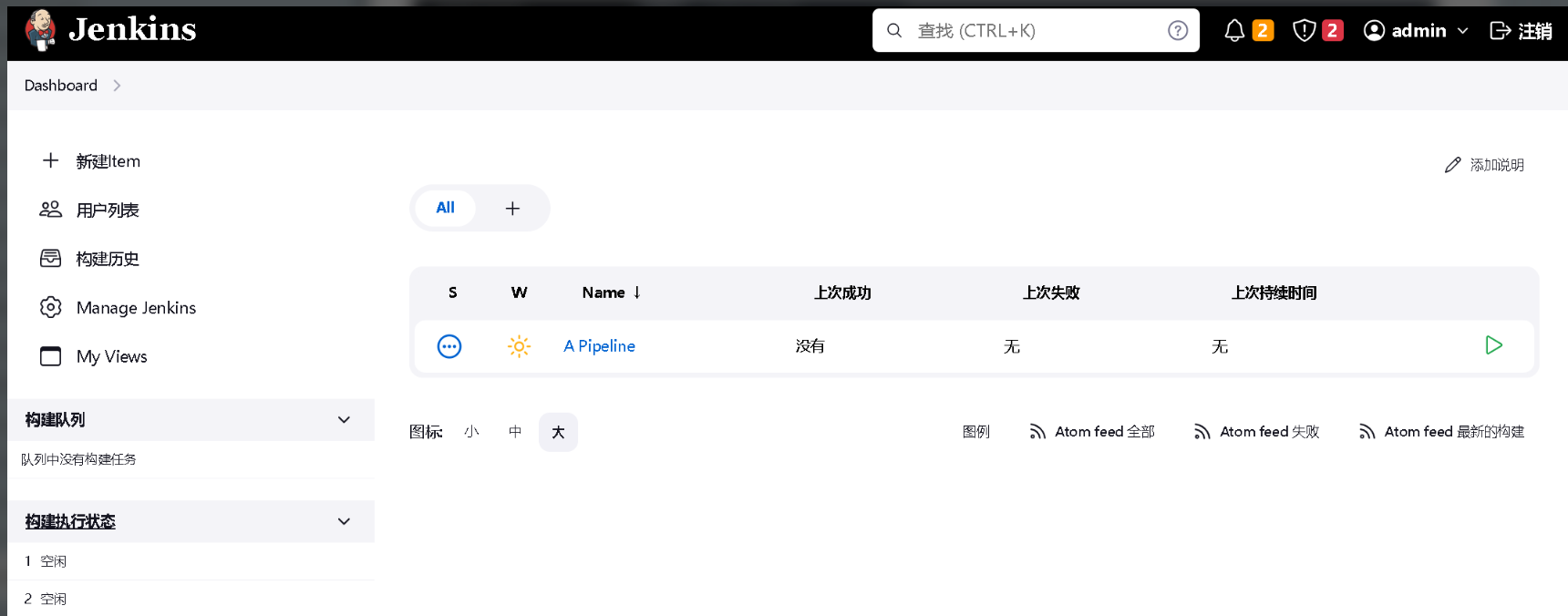
Task: Click 没有 last success cell
Action: pyautogui.click(x=810, y=346)
